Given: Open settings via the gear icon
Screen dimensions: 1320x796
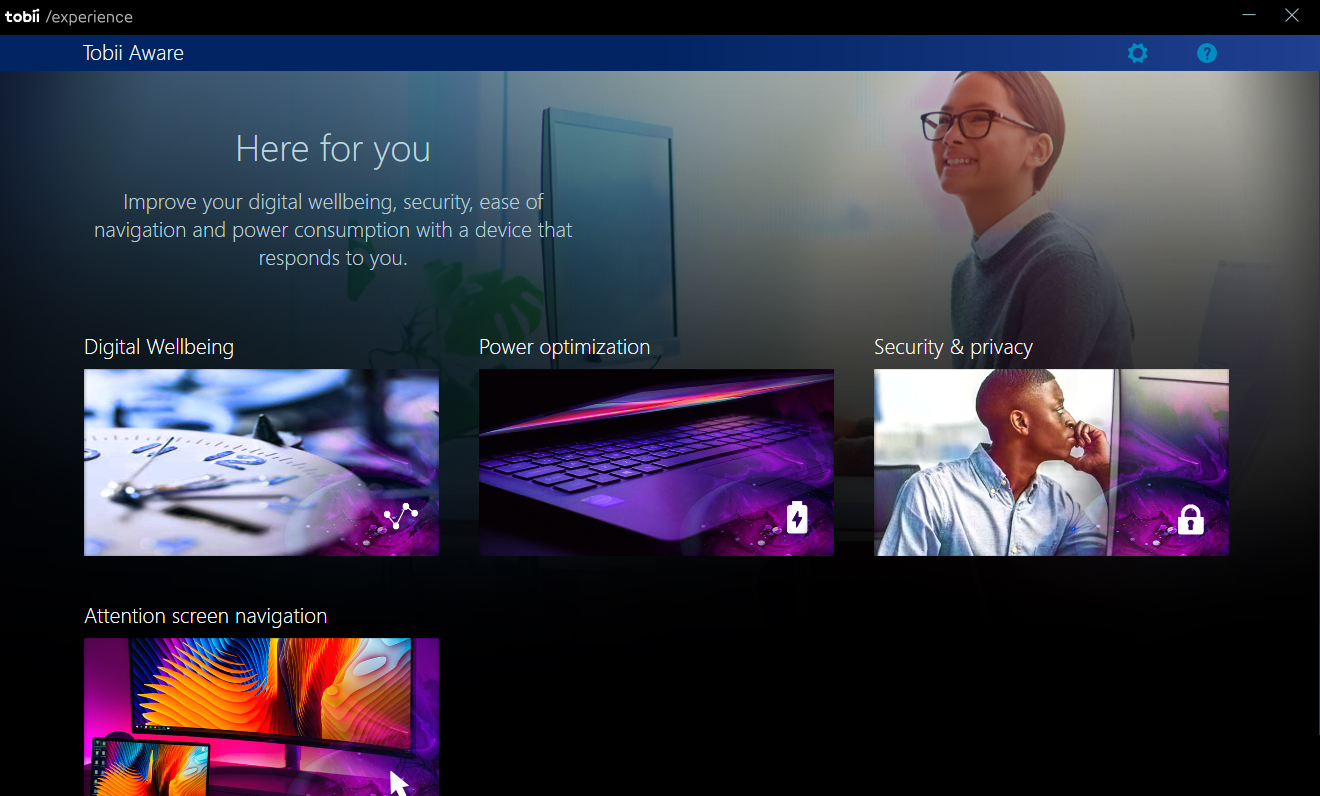Looking at the screenshot, I should tap(1137, 53).
